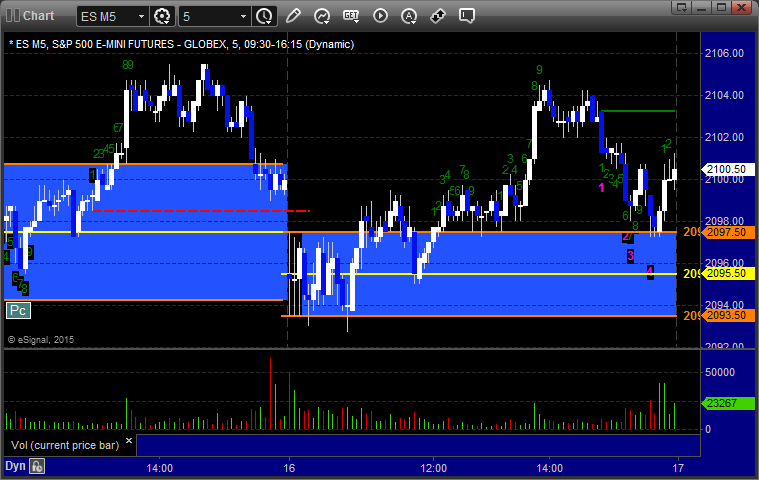759x480 pixels.
Task: Expand the interval 5 dropdown
Action: [x=243, y=16]
